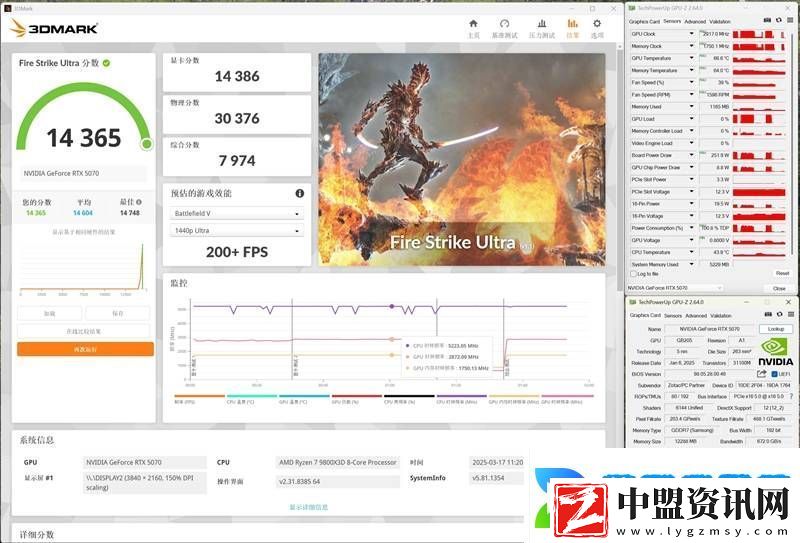Open the 3DMark results bar-chart icon
The image size is (800, 543).
pos(572,23)
